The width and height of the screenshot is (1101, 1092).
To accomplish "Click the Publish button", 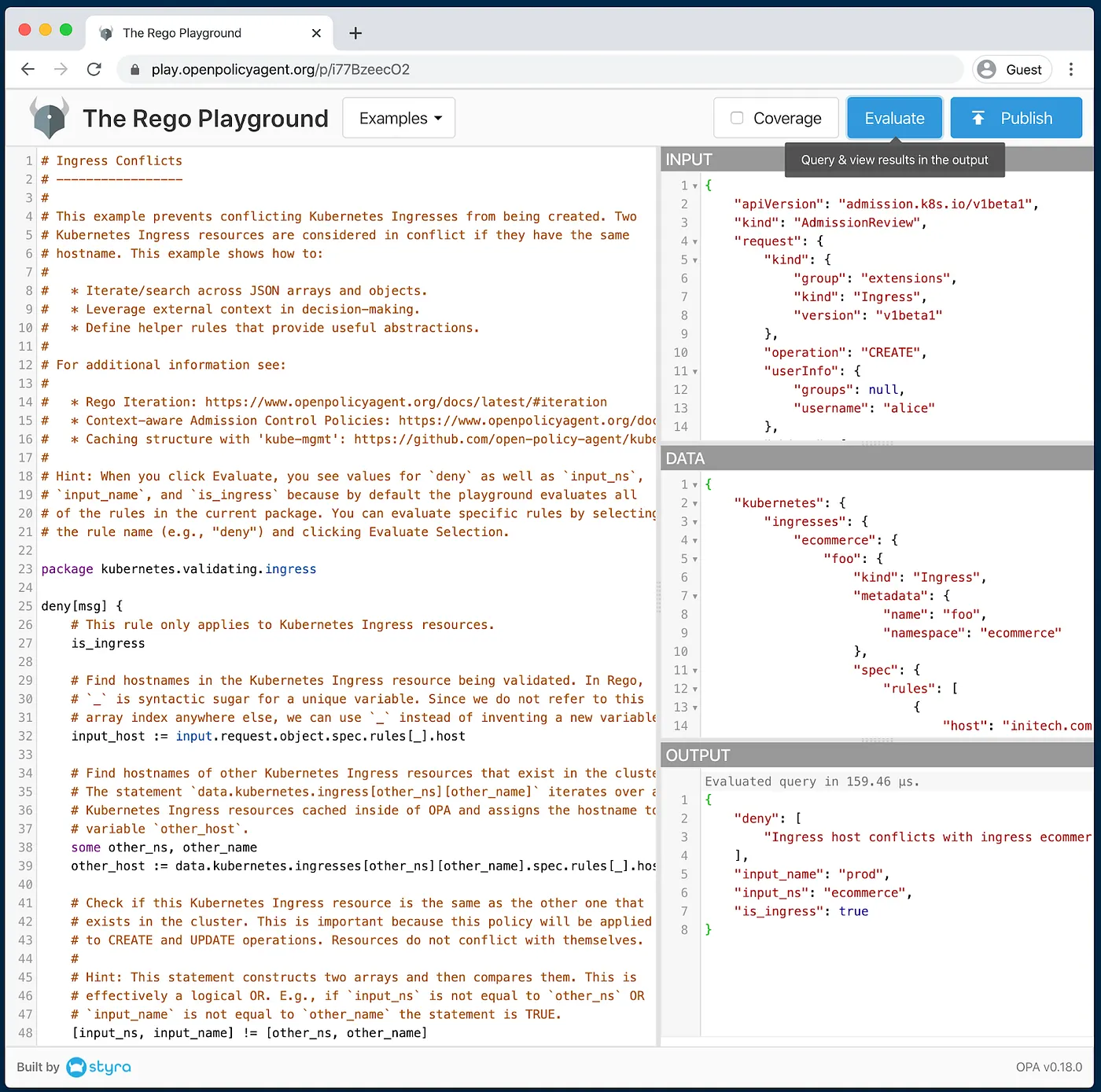I will point(1016,118).
